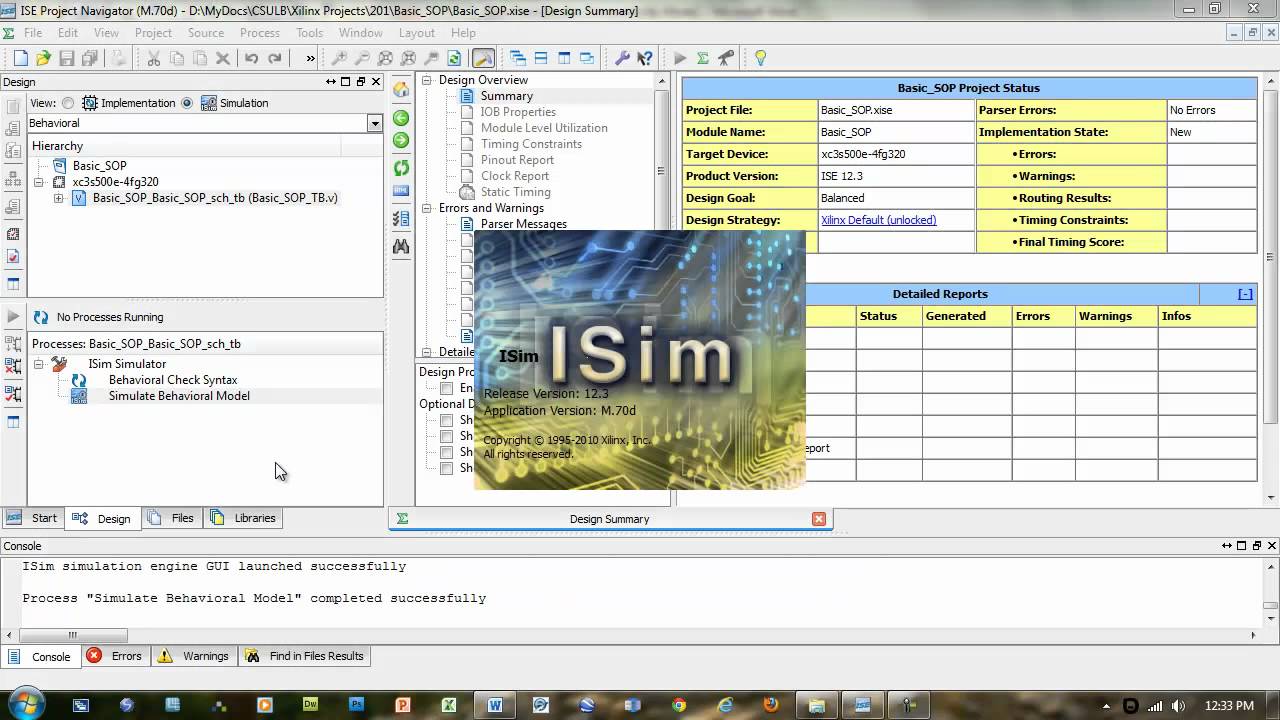Image resolution: width=1280 pixels, height=720 pixels.
Task: Open the Static Timing report item
Action: [x=515, y=192]
